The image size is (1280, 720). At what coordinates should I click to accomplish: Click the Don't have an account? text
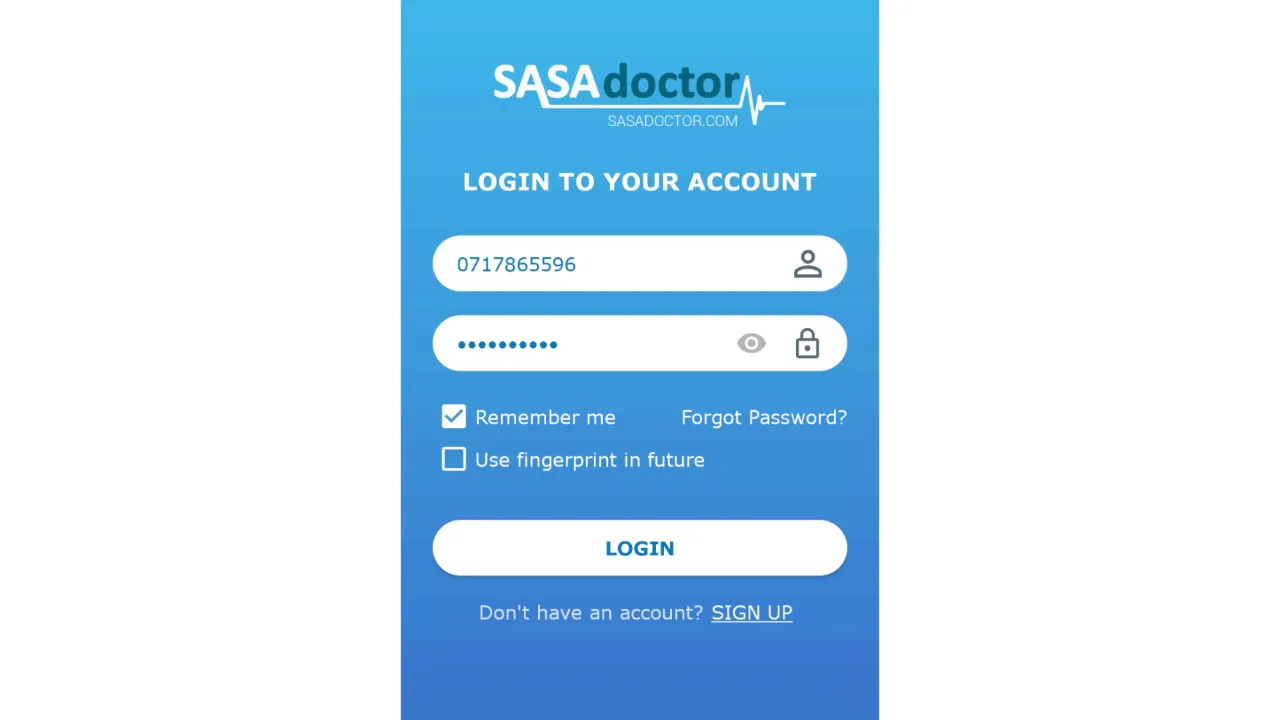592,613
